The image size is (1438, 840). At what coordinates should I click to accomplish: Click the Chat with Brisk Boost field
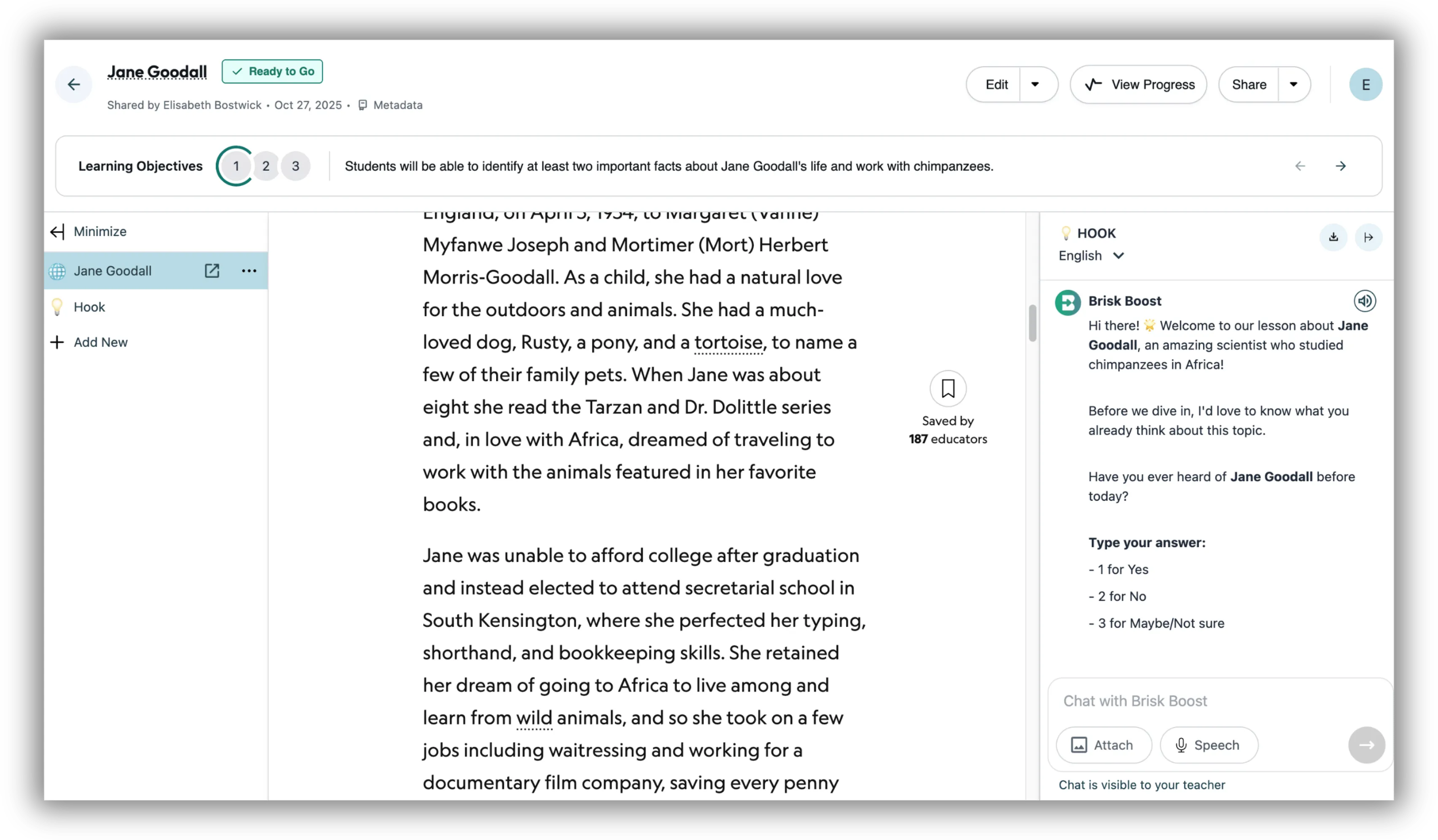[1198, 701]
